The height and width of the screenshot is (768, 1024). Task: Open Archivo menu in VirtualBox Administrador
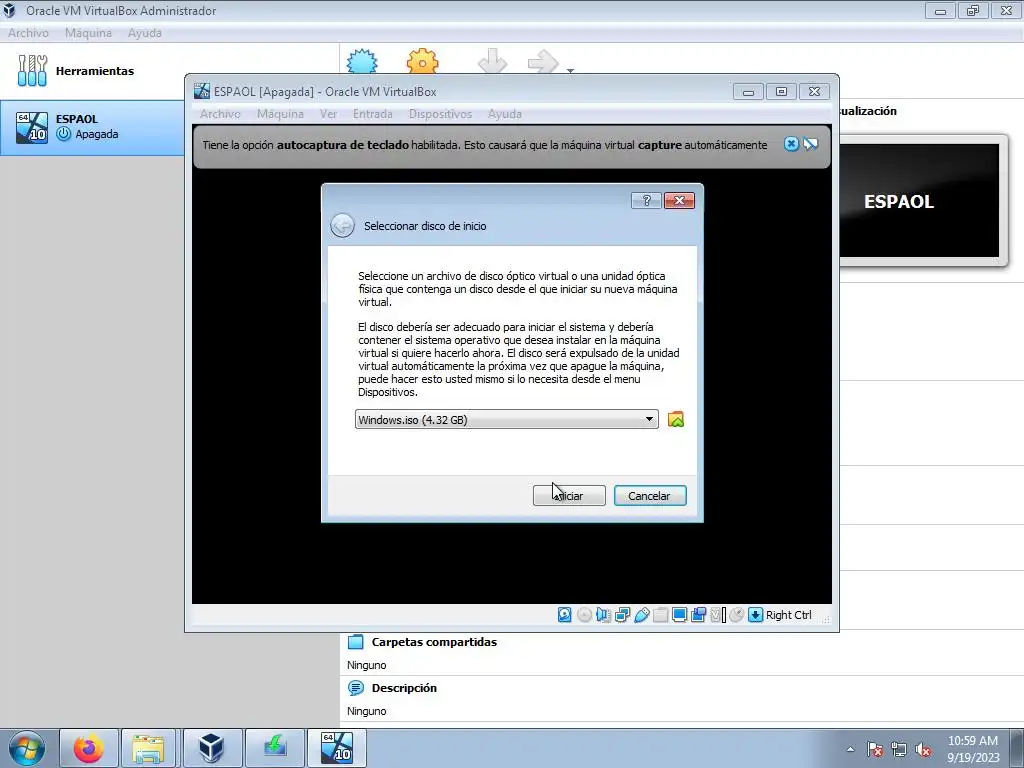[28, 33]
